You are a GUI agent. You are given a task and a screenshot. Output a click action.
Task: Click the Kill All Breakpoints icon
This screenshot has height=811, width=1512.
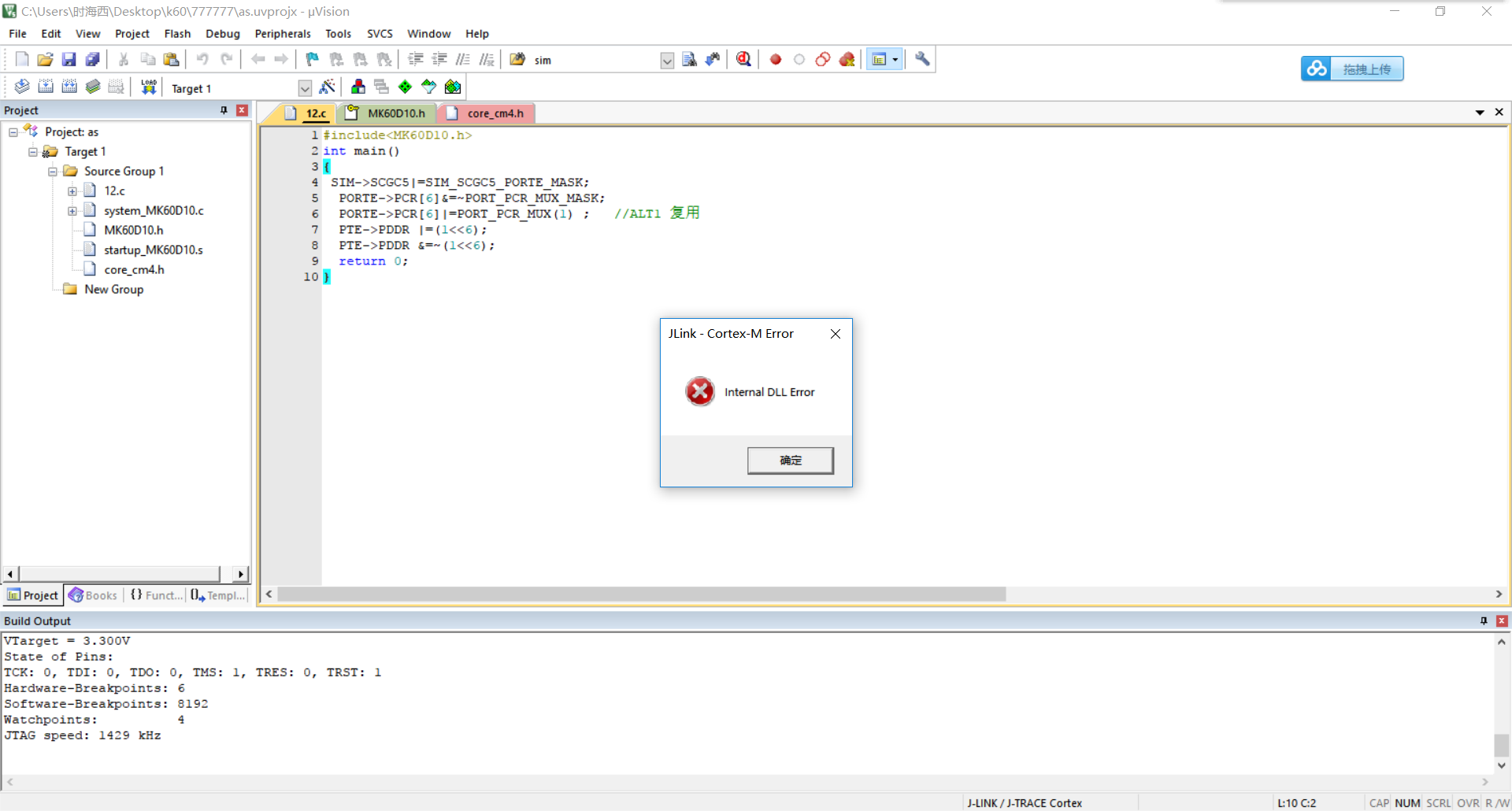(x=847, y=59)
